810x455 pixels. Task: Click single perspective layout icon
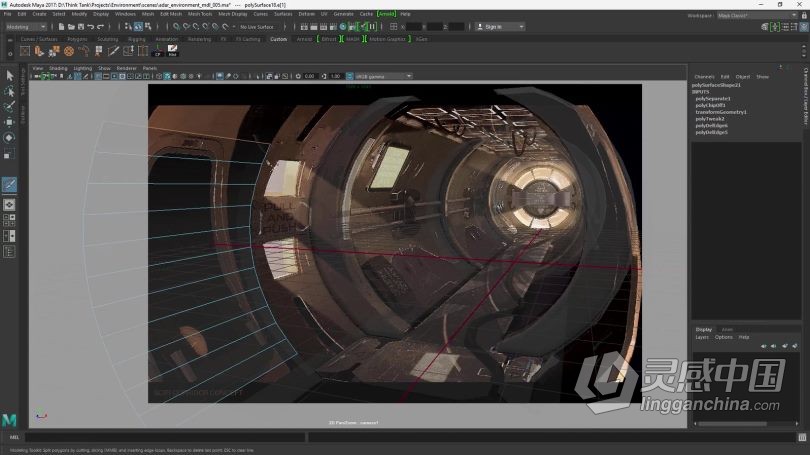9,205
